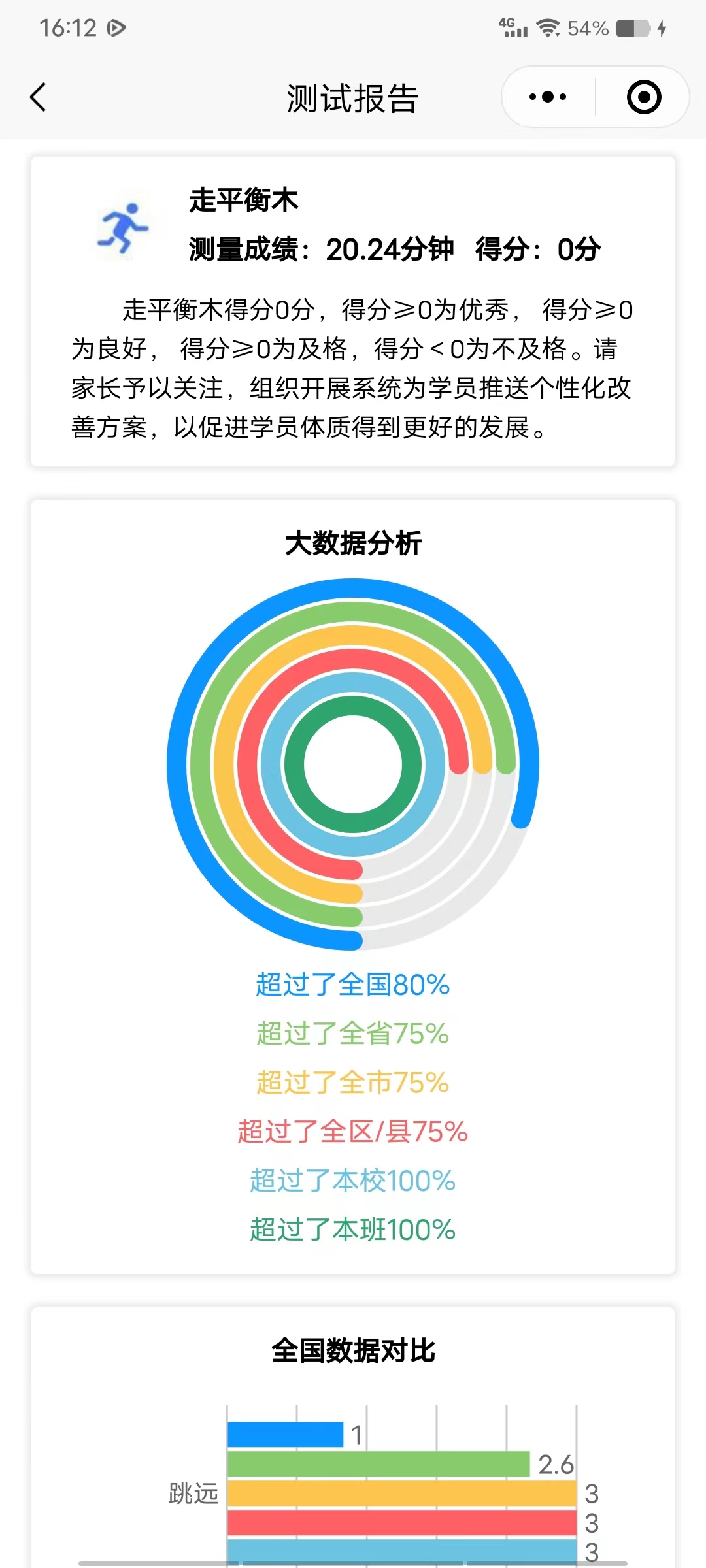Image resolution: width=706 pixels, height=1568 pixels.
Task: Tap the 超过了本班100% legend text
Action: (352, 1230)
